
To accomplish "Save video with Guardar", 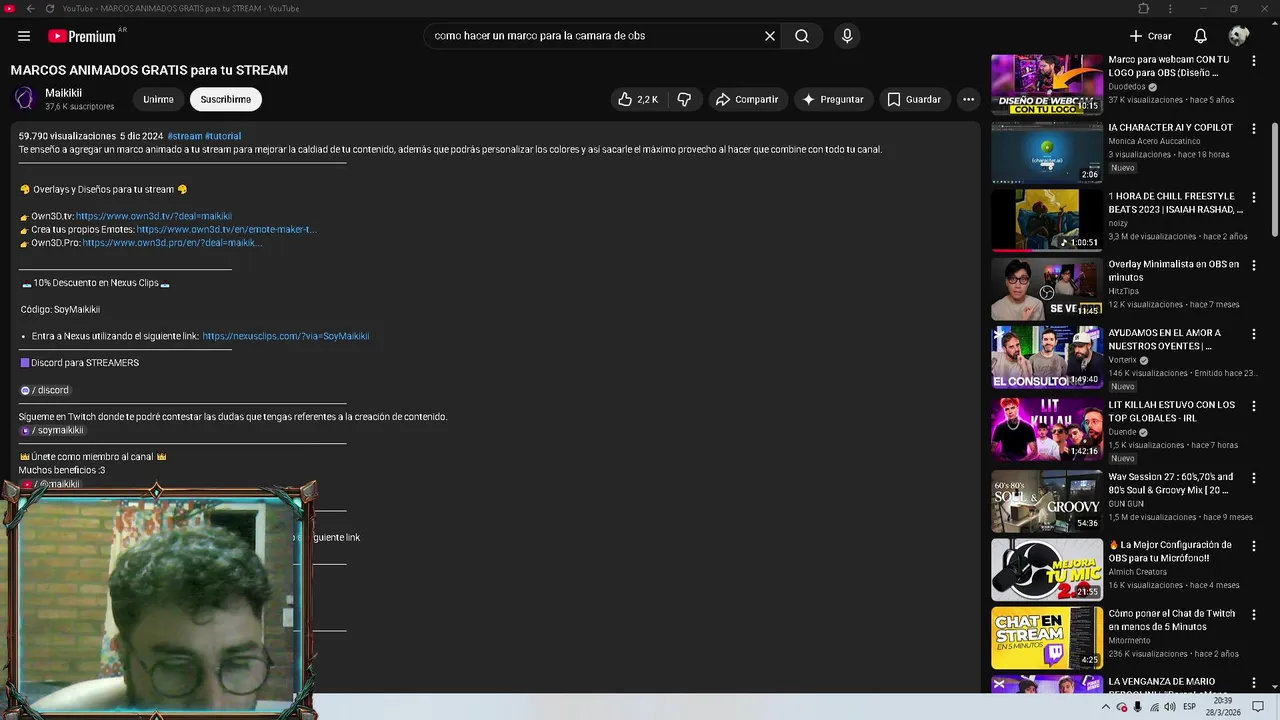I will click(x=914, y=99).
